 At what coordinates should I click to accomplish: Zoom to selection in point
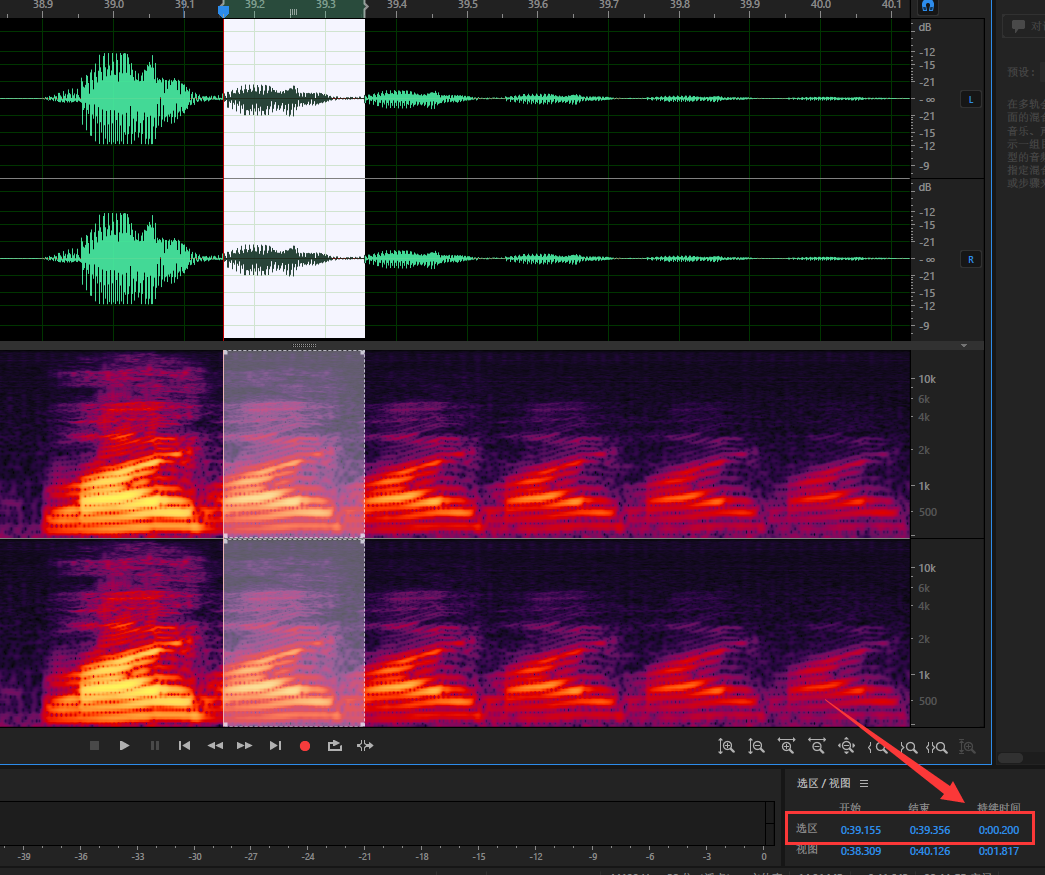(877, 747)
